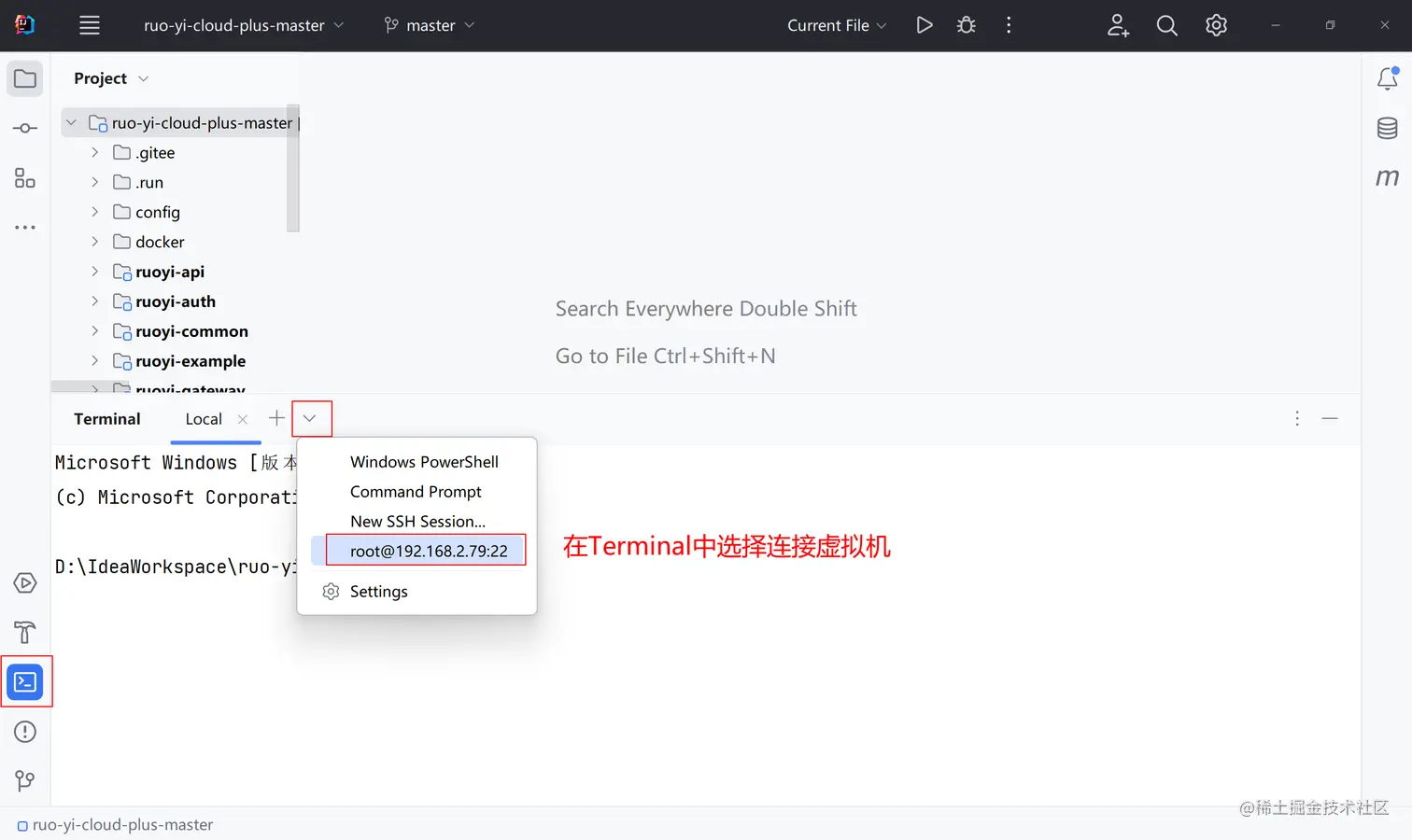Choose Windows PowerShell from the shell menu
This screenshot has width=1412, height=840.
424,462
